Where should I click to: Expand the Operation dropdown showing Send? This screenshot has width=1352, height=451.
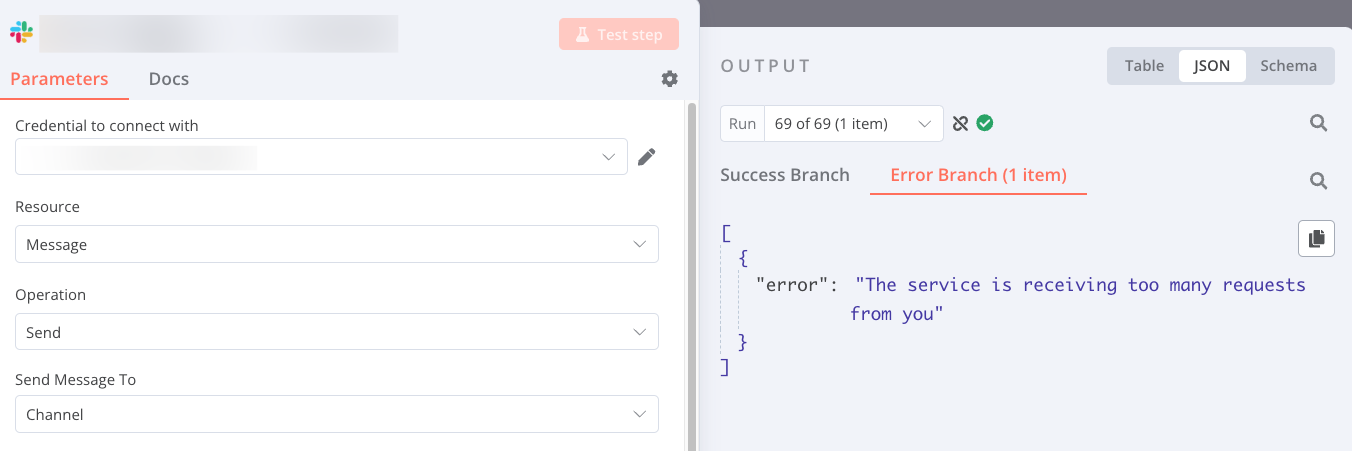point(336,332)
